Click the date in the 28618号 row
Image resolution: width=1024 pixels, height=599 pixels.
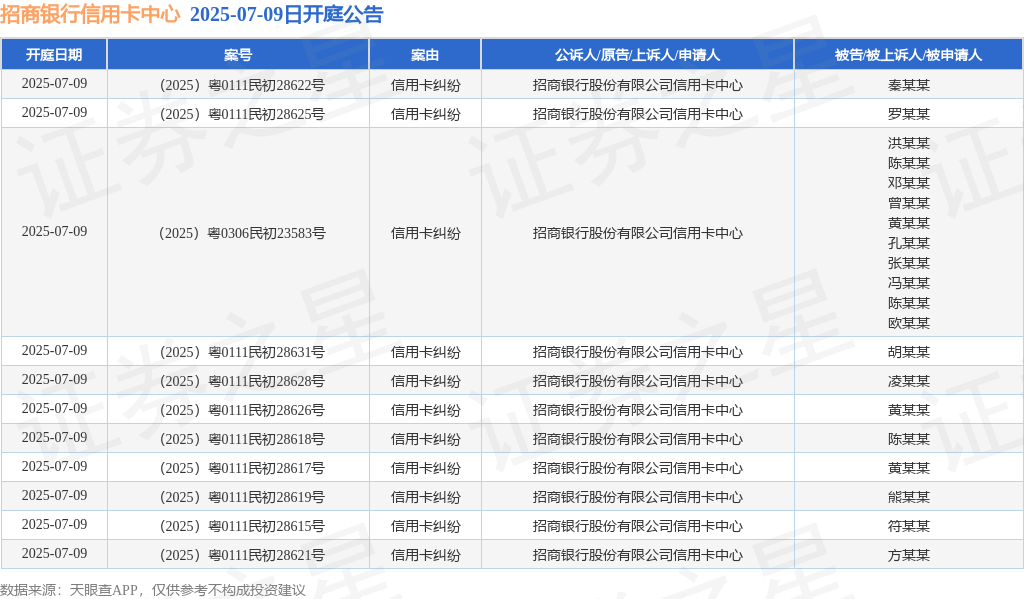pos(54,437)
